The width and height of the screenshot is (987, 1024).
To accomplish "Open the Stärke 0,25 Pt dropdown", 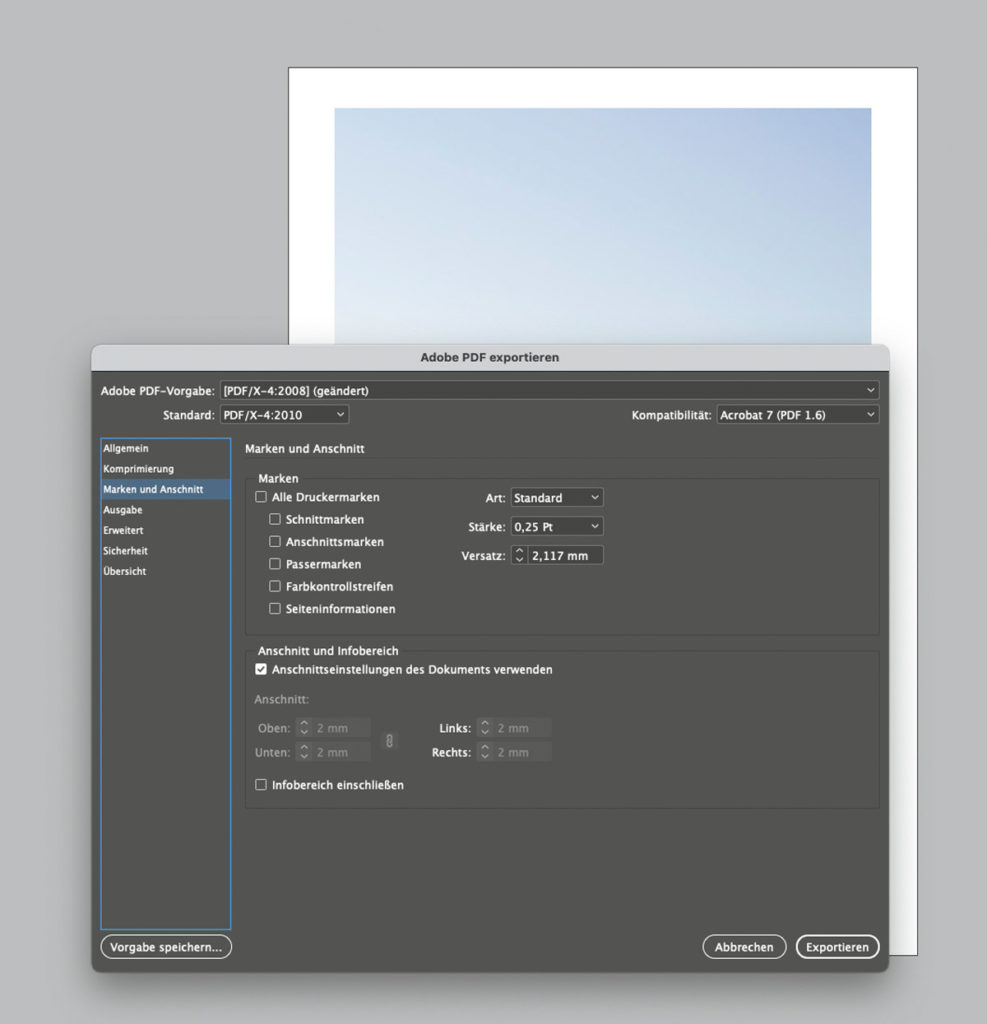I will point(557,526).
